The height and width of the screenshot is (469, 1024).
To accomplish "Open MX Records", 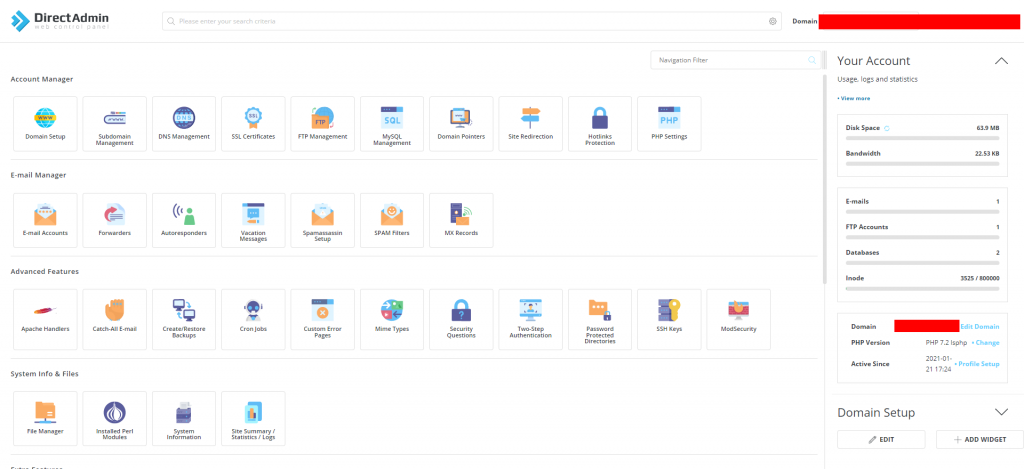I will 461,220.
